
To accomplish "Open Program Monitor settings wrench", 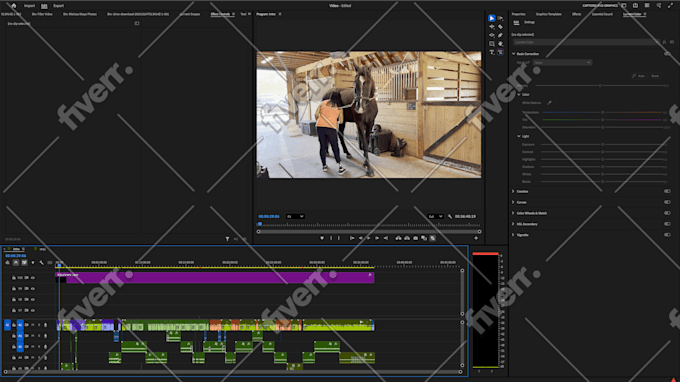I will (x=450, y=216).
